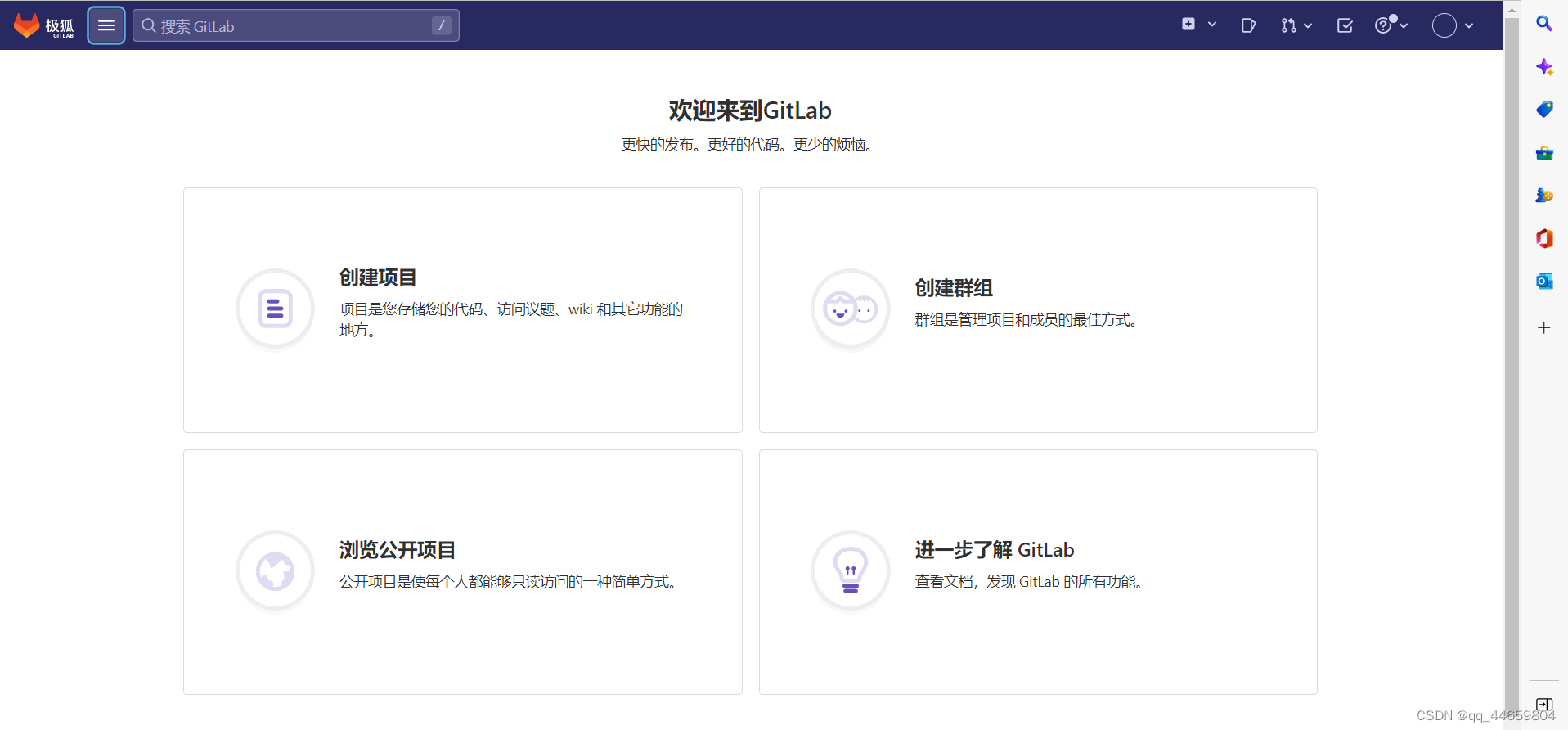1568x730 pixels.
Task: Click the add plus sidebar icon
Action: tap(1544, 327)
